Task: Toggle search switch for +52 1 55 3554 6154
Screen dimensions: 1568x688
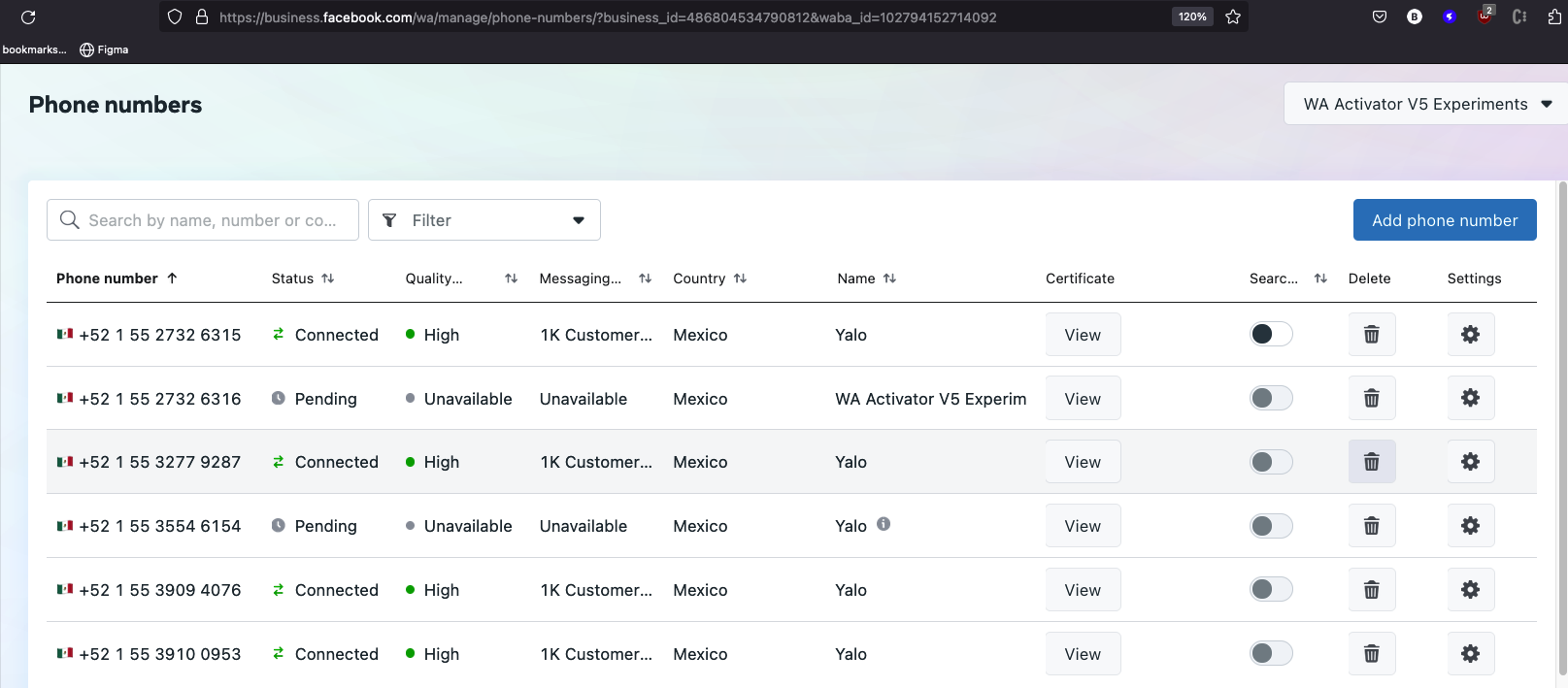Action: [1271, 526]
